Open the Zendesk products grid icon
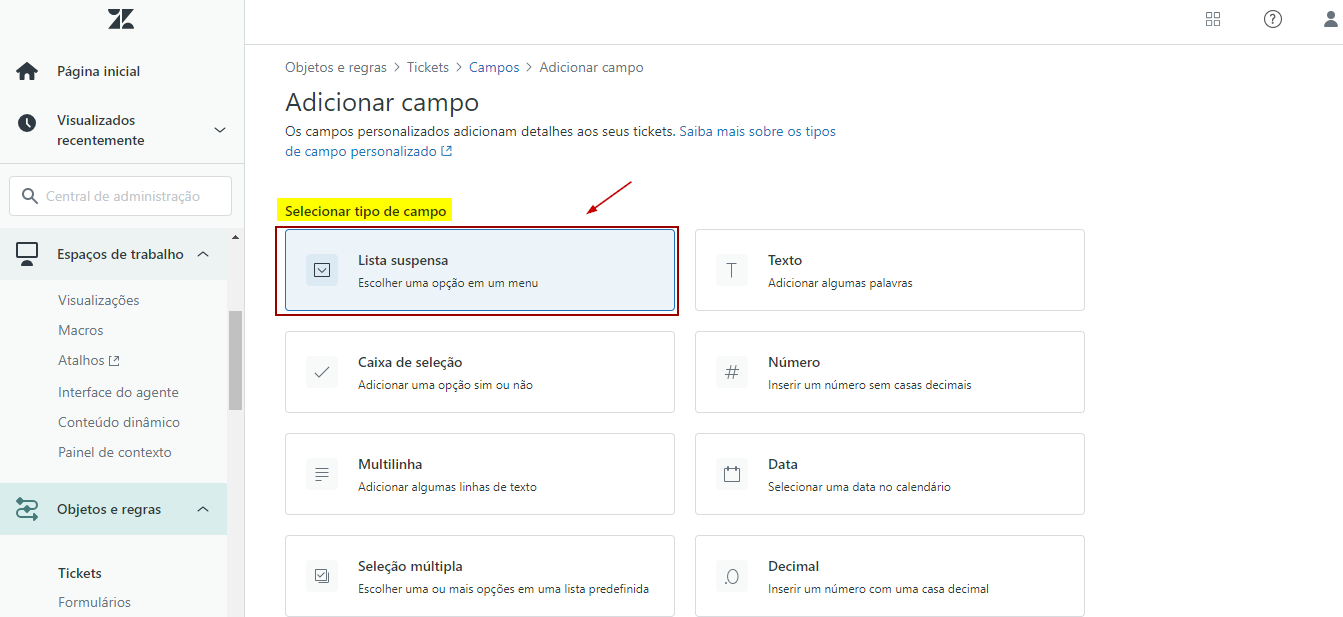Screen dimensions: 1343x617 click(1213, 19)
